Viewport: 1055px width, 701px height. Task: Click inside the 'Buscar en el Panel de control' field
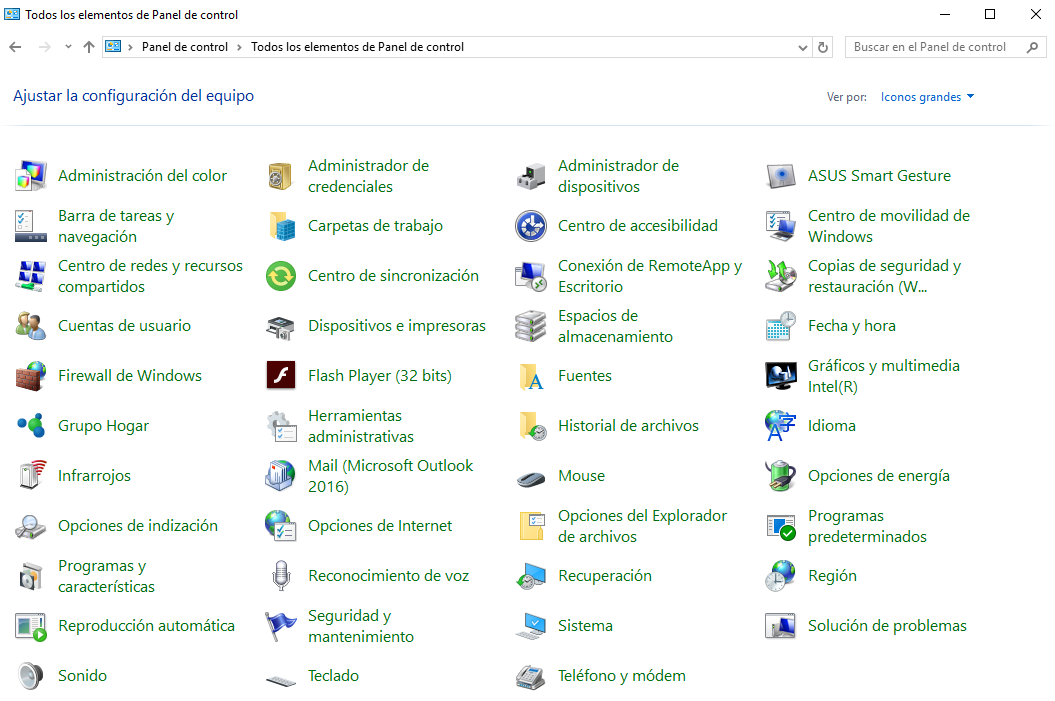tap(935, 46)
